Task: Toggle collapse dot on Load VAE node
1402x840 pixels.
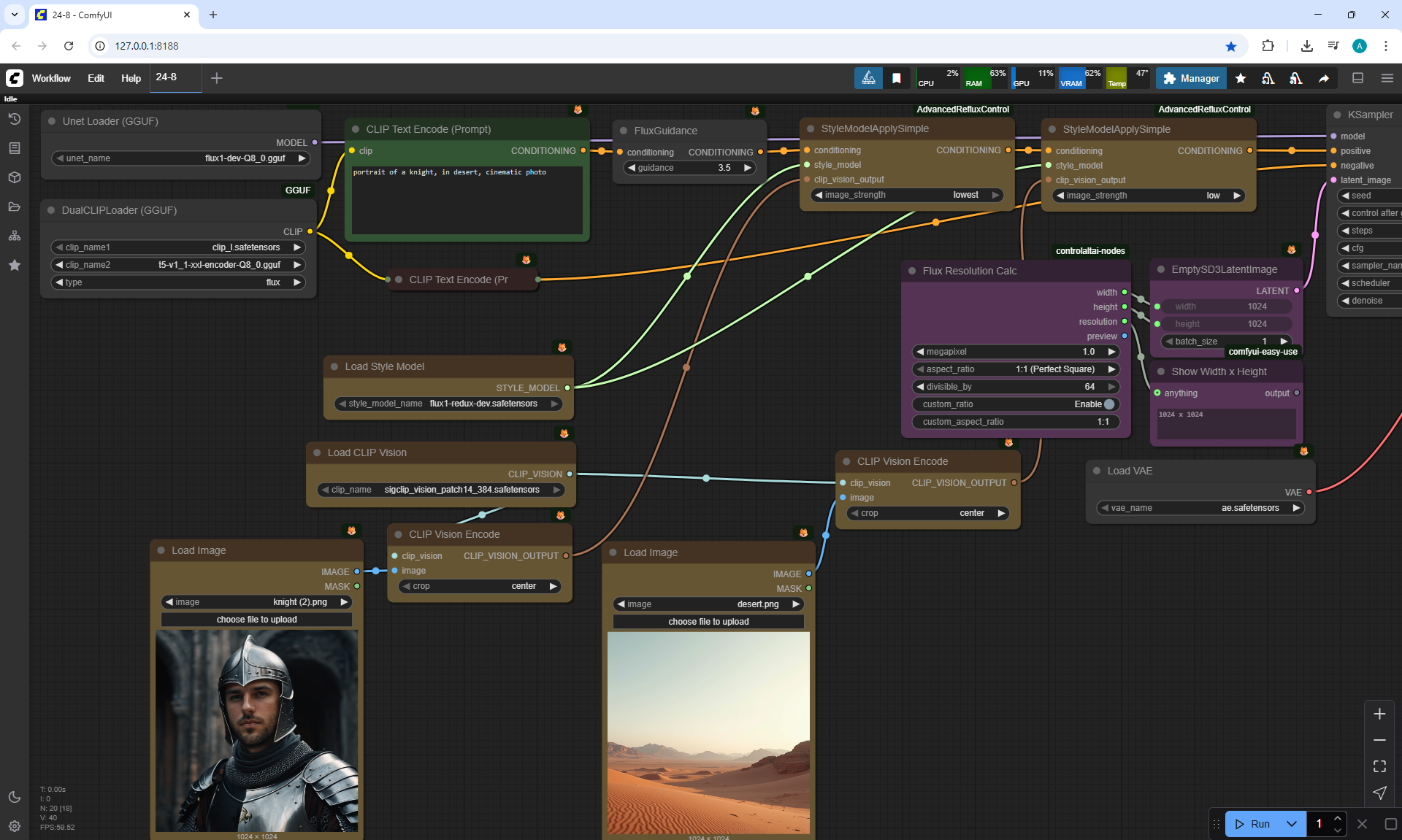Action: [1097, 471]
